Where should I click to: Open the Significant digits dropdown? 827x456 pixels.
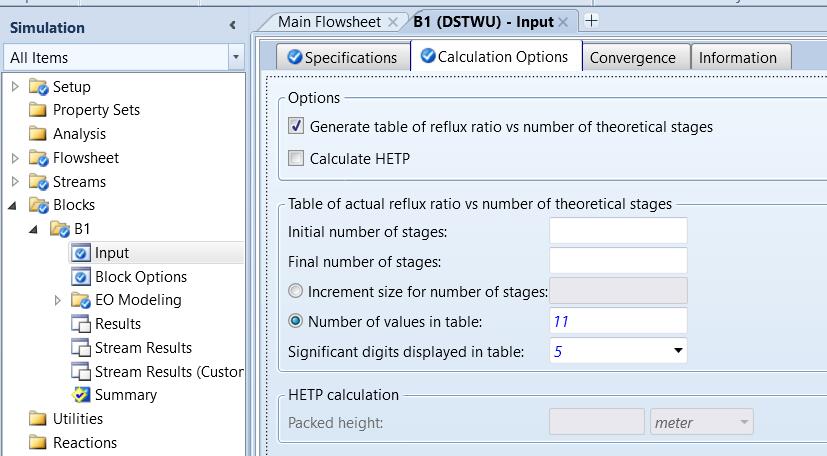pos(678,351)
